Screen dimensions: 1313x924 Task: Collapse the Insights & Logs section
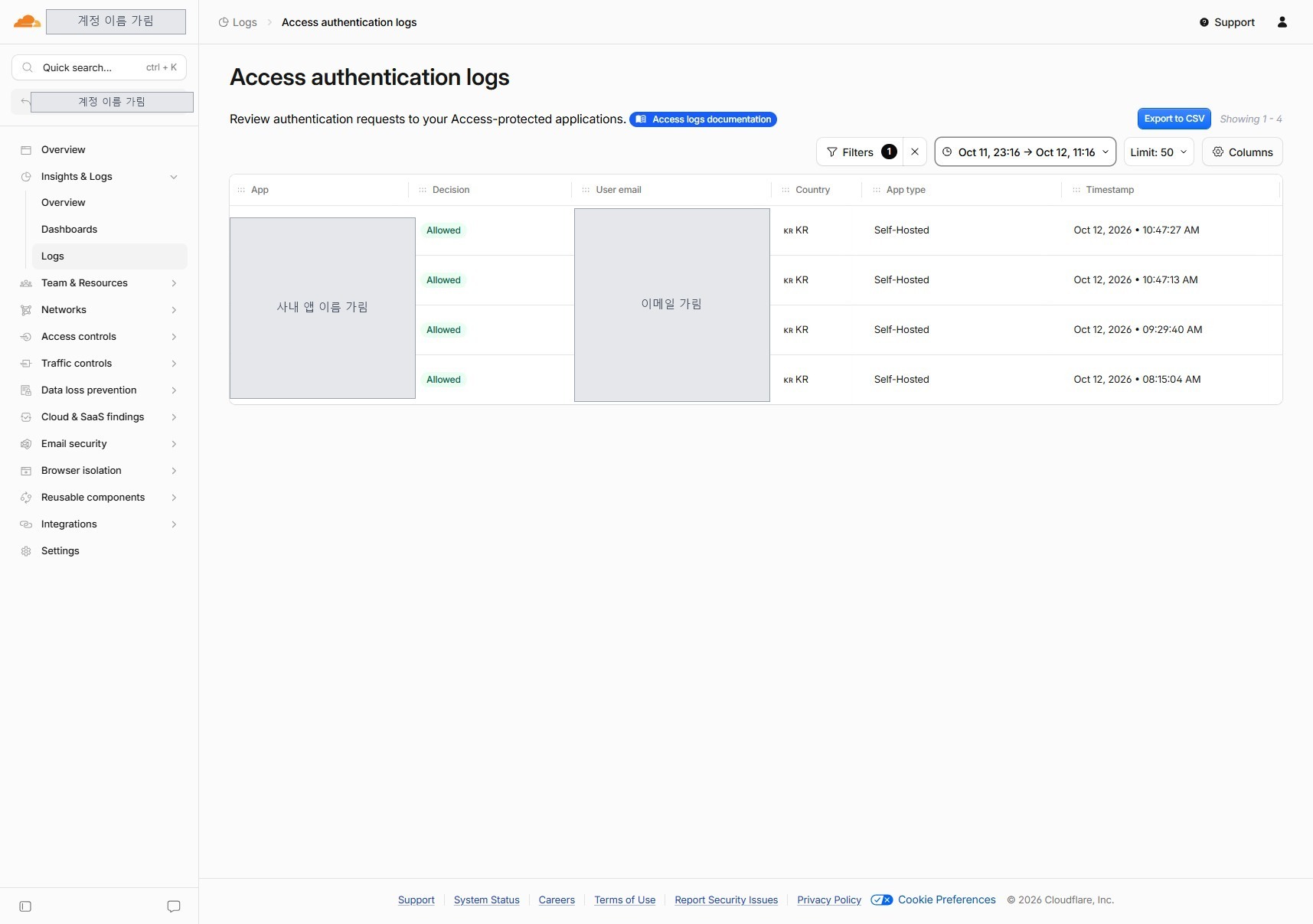[174, 177]
